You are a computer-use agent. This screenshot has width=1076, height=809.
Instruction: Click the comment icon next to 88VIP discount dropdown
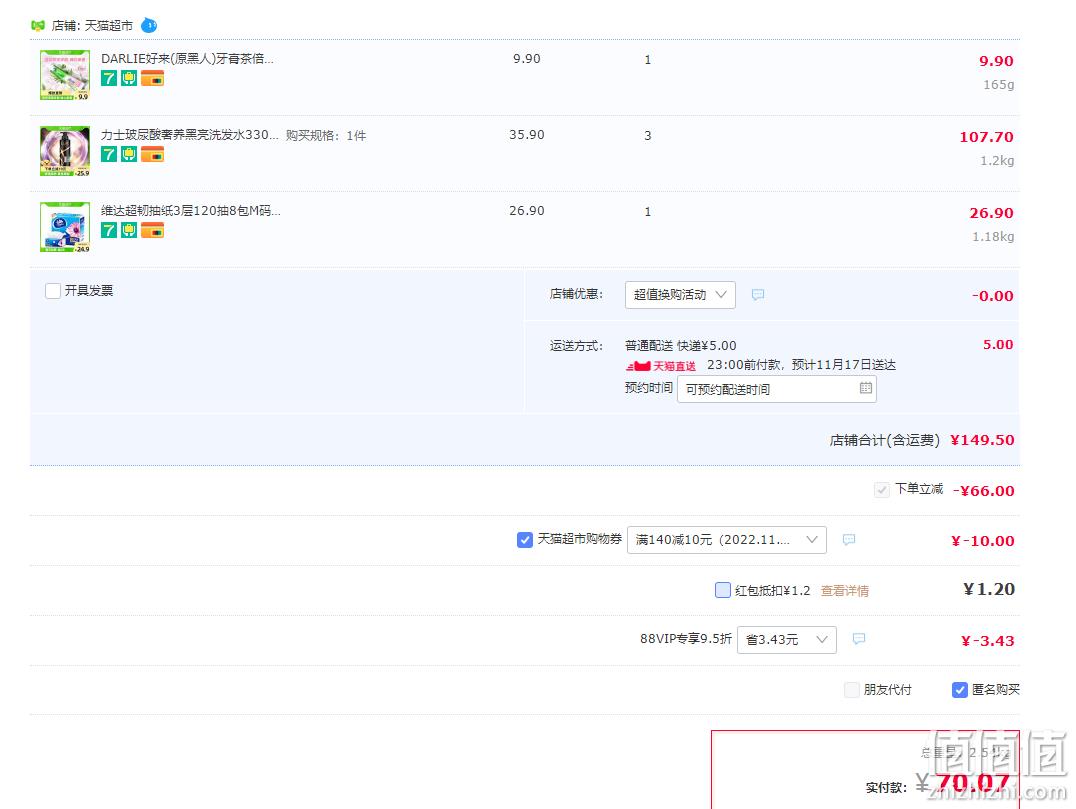point(858,639)
